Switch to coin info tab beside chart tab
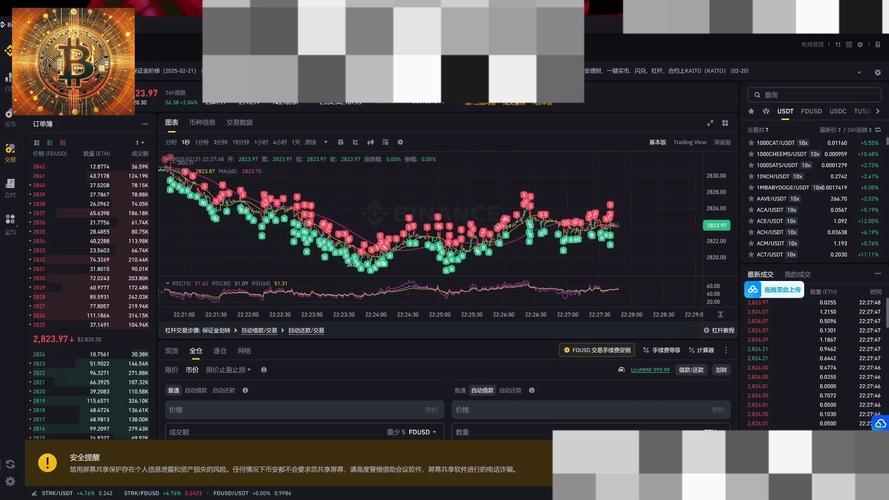 click(x=202, y=122)
